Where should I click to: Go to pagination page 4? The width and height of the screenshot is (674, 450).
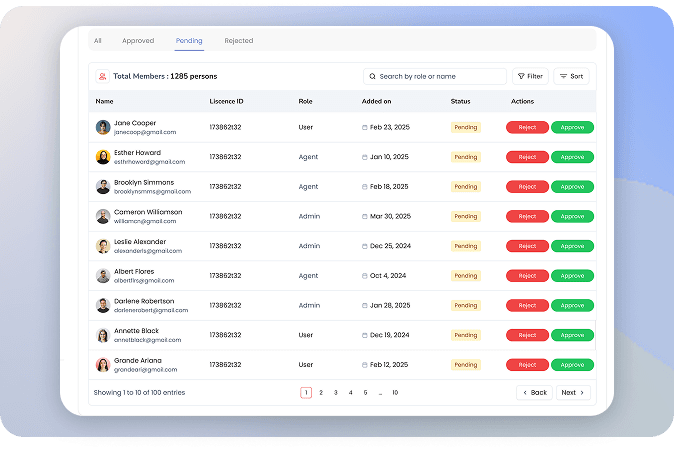350,392
